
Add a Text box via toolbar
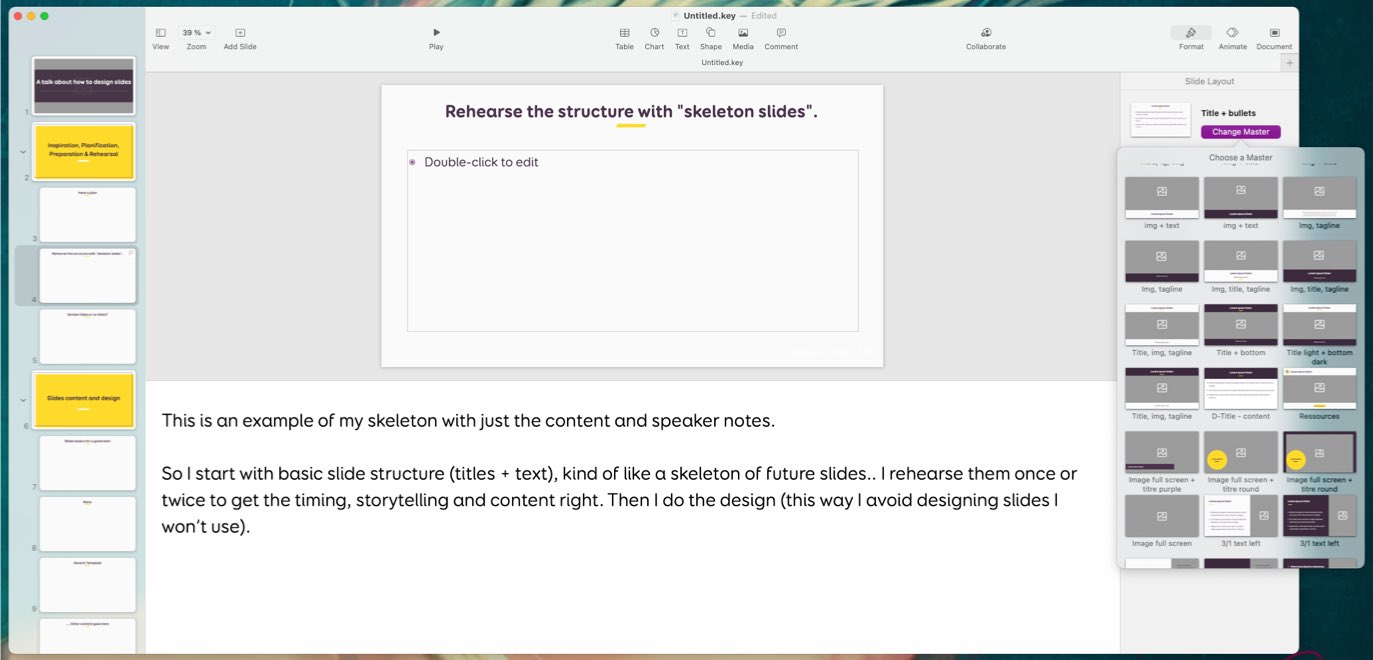coord(682,33)
